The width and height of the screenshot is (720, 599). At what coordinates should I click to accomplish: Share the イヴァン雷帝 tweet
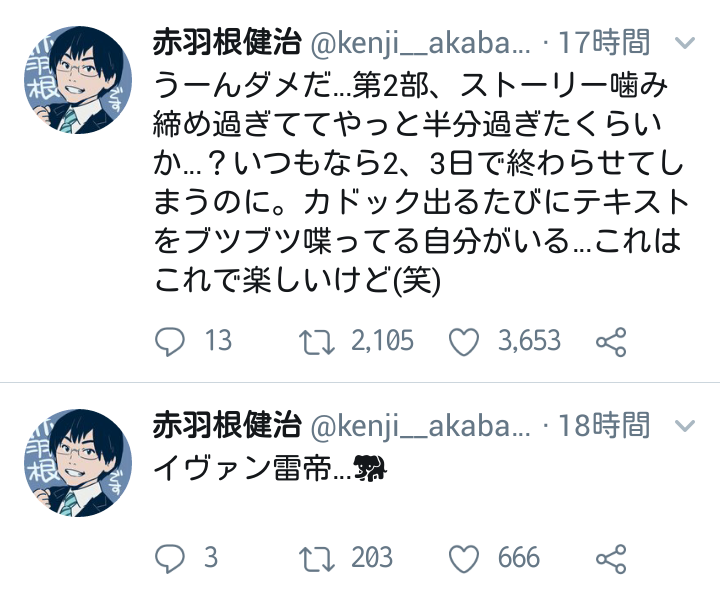(610, 557)
